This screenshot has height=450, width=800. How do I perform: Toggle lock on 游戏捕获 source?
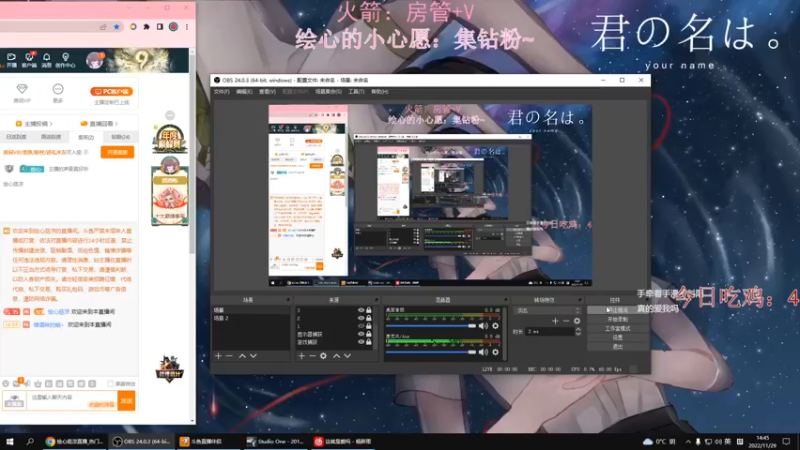[368, 342]
